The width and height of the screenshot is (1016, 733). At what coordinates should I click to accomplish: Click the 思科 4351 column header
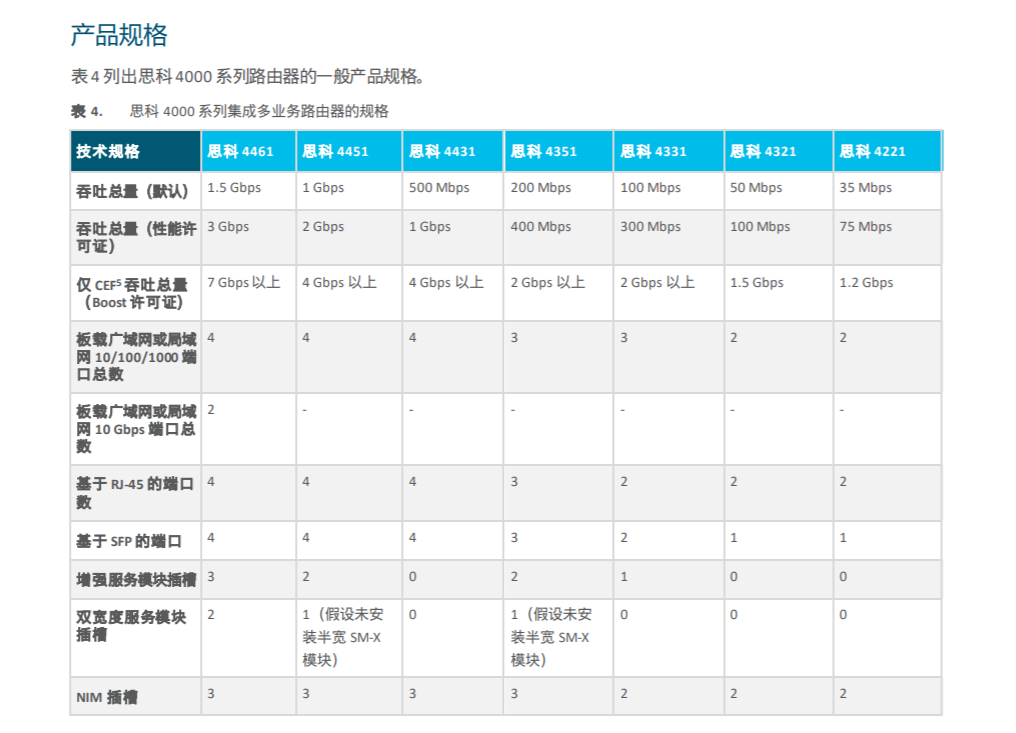(559, 151)
